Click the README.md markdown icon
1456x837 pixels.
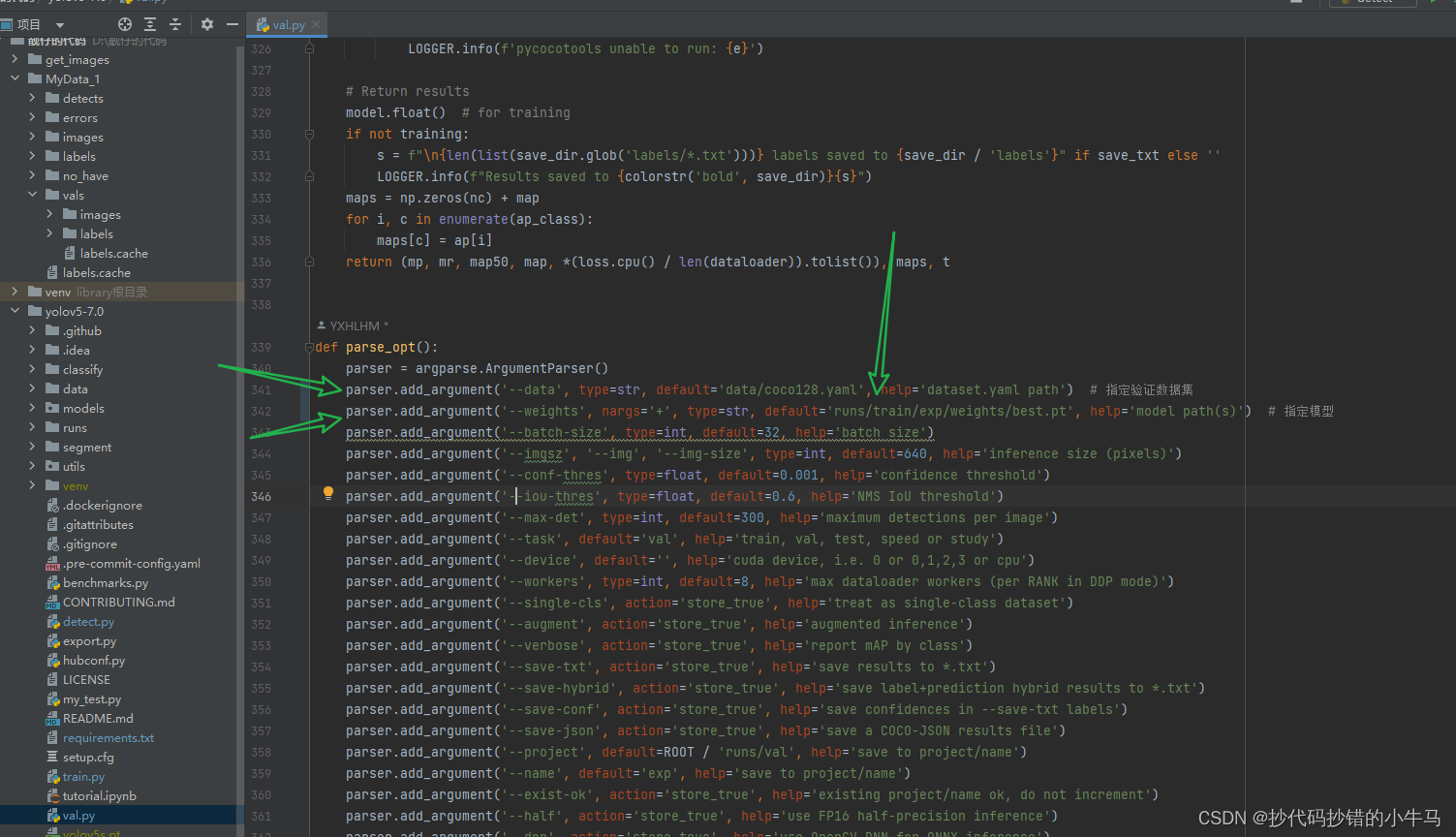pos(53,718)
